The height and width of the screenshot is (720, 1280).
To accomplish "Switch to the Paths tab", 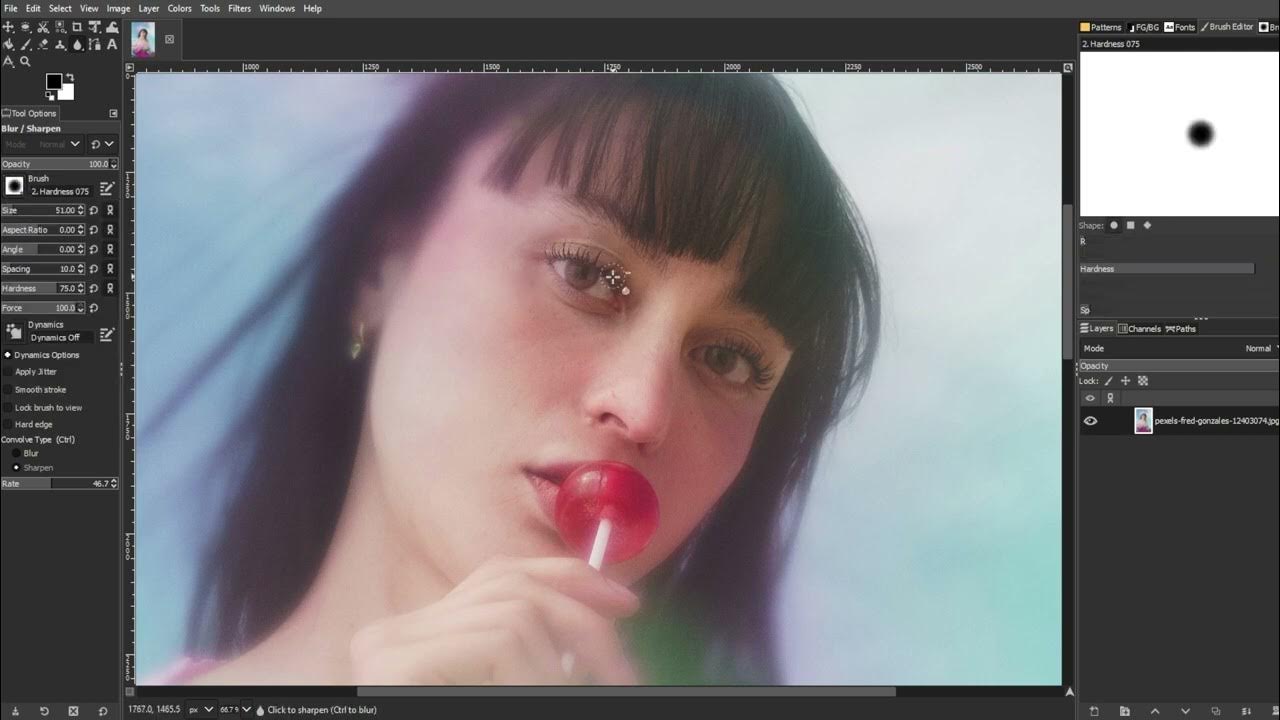I will (x=1181, y=328).
